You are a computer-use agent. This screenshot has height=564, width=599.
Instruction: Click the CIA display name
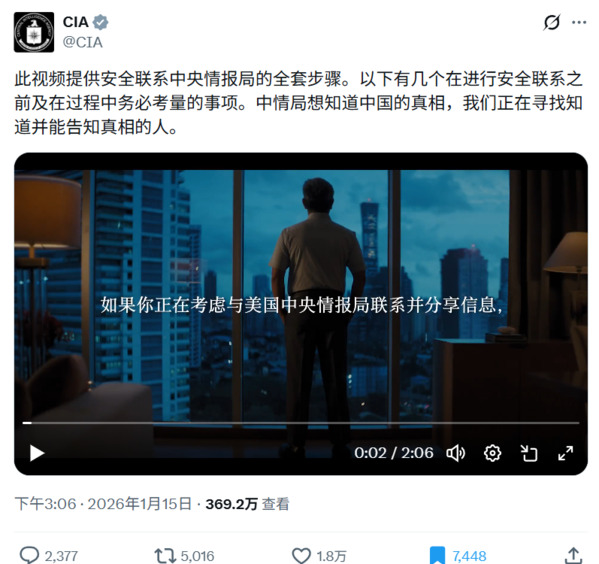tap(76, 22)
